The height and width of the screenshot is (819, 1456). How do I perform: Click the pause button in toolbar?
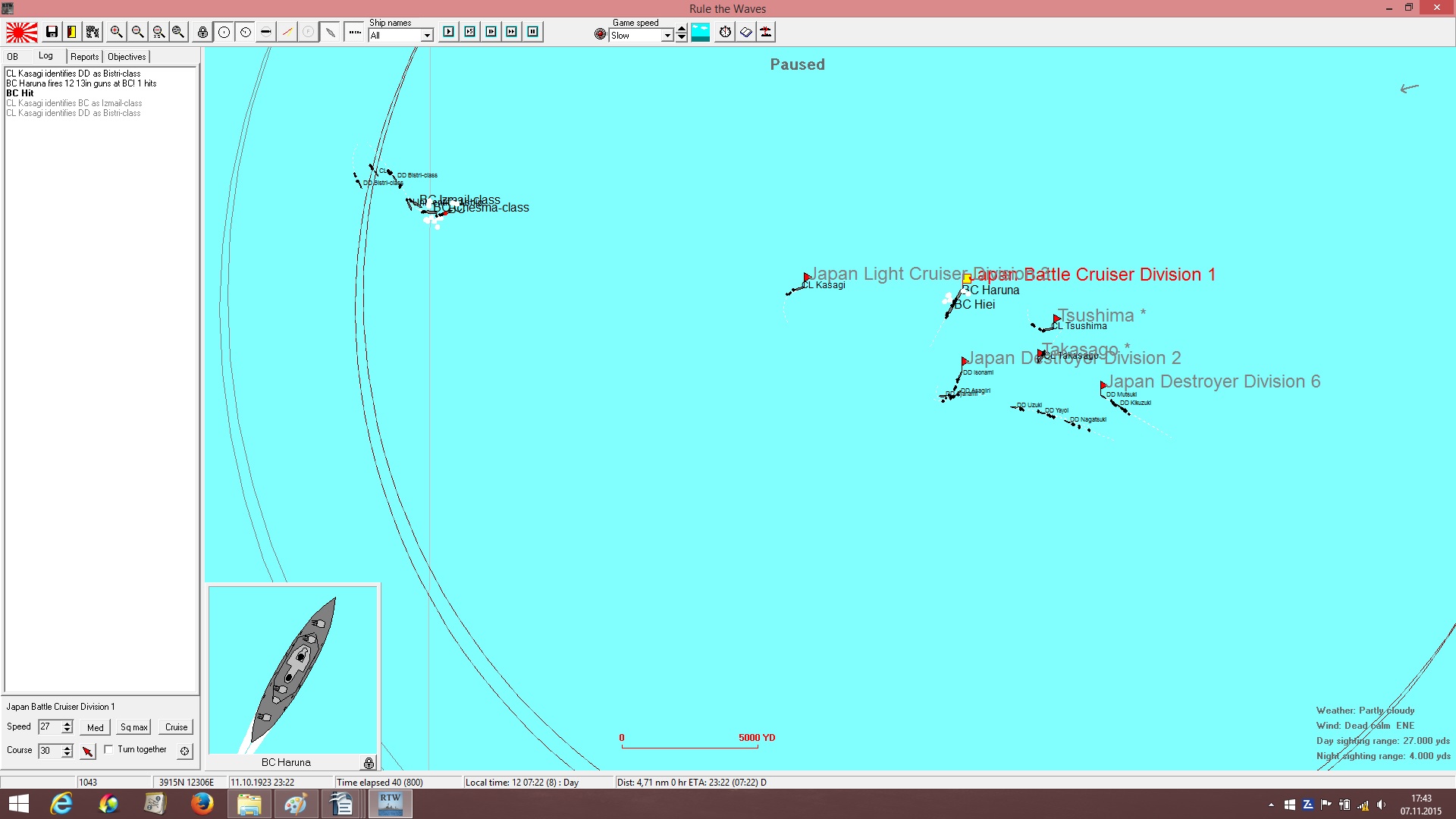pyautogui.click(x=533, y=32)
